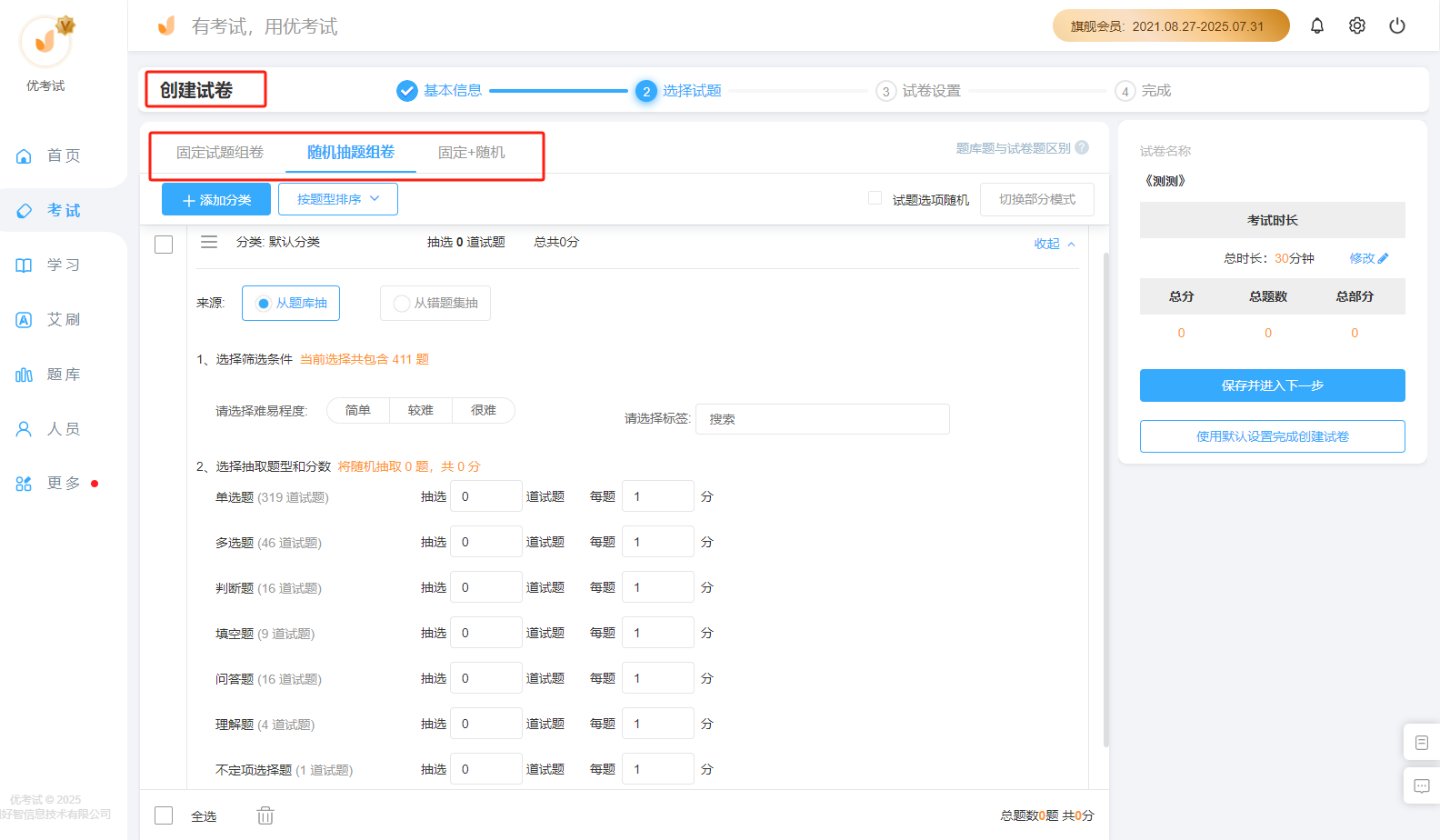Click the step 3 试卷设置 indicator

[x=885, y=91]
